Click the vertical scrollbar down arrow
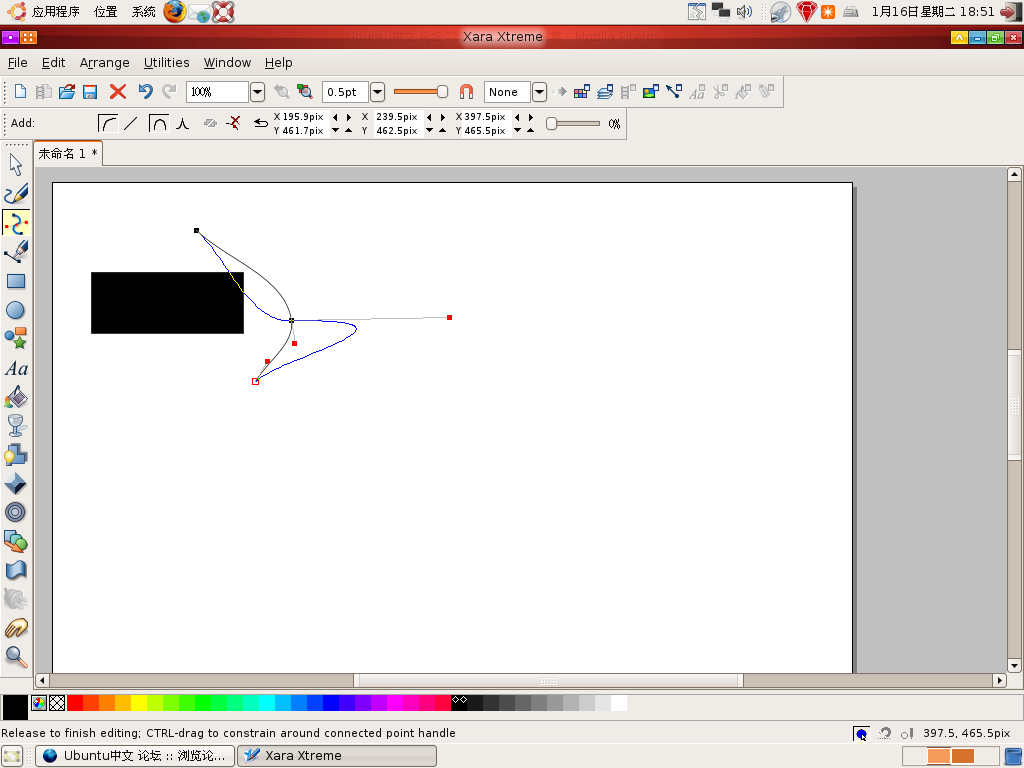This screenshot has height=768, width=1024. pos(1014,665)
